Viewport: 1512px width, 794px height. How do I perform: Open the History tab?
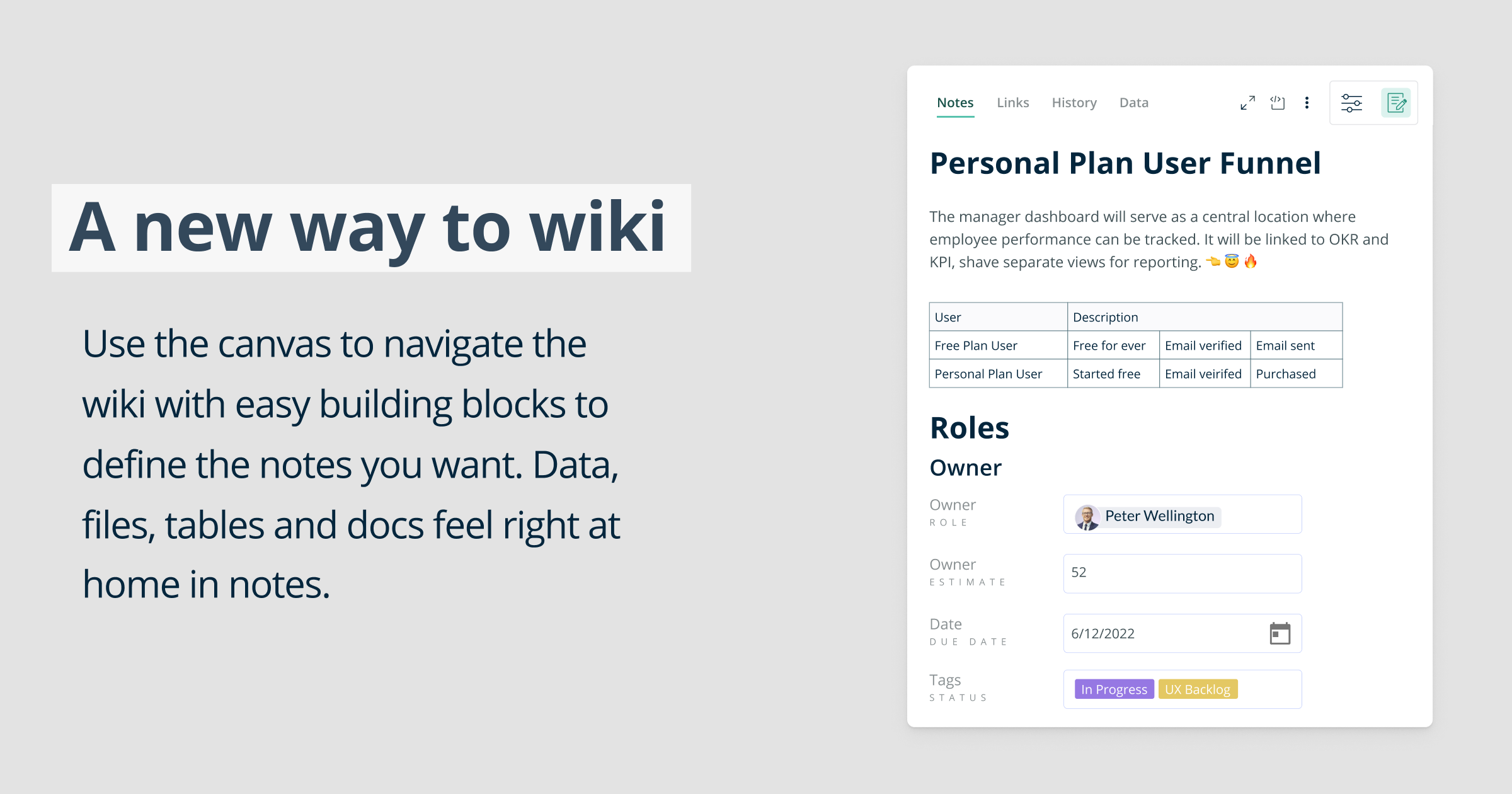(x=1074, y=103)
